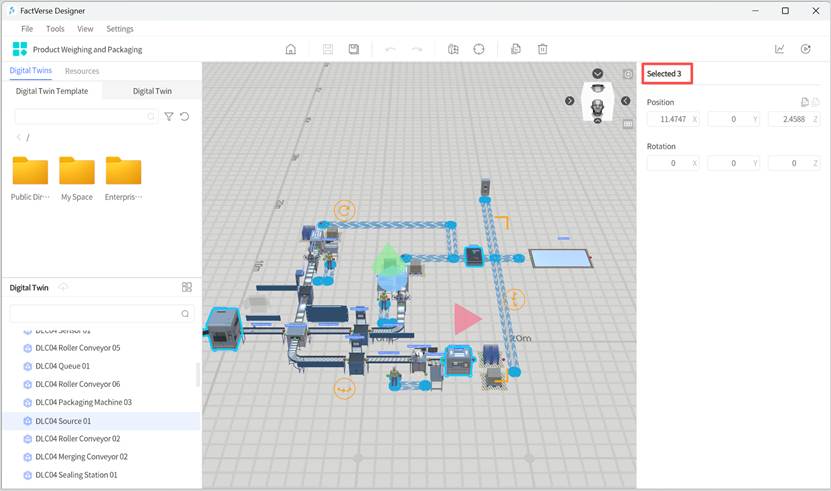Click the save scene icon

353,49
